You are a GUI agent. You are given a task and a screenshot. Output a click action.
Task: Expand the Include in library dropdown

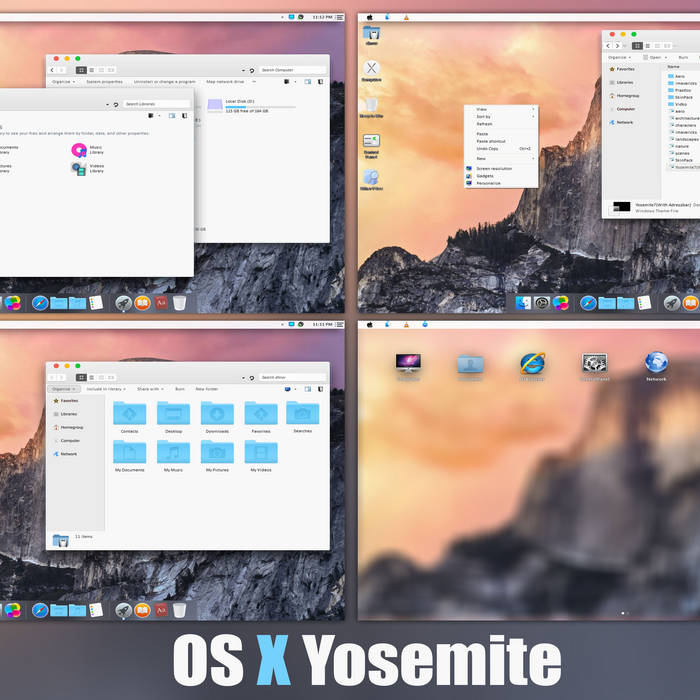click(106, 389)
